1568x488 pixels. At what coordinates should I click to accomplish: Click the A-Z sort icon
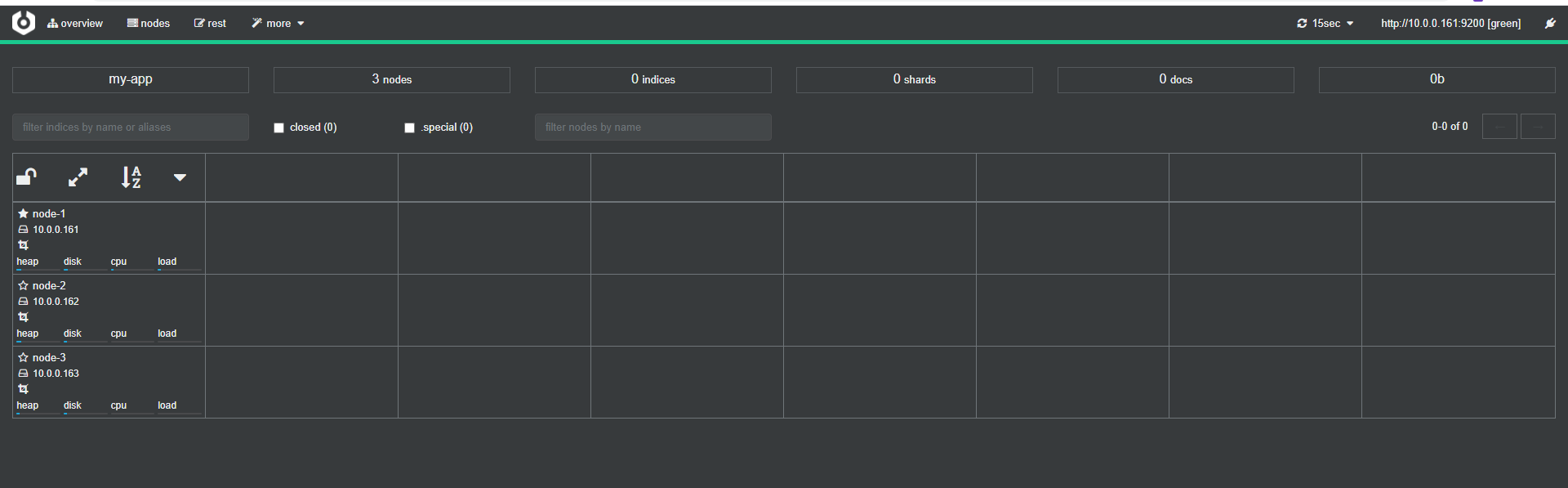click(131, 177)
